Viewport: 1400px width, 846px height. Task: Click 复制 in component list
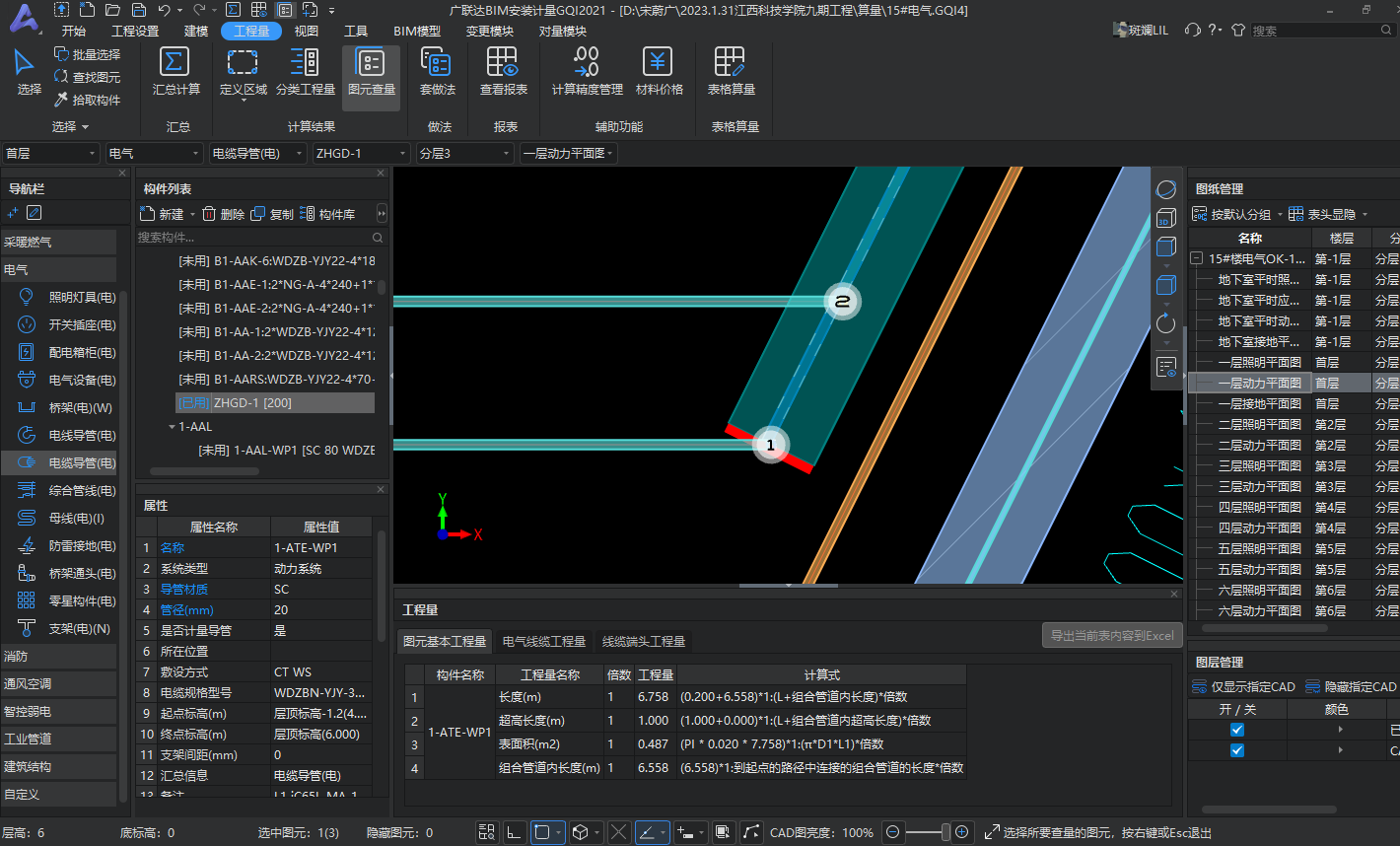pyautogui.click(x=272, y=214)
